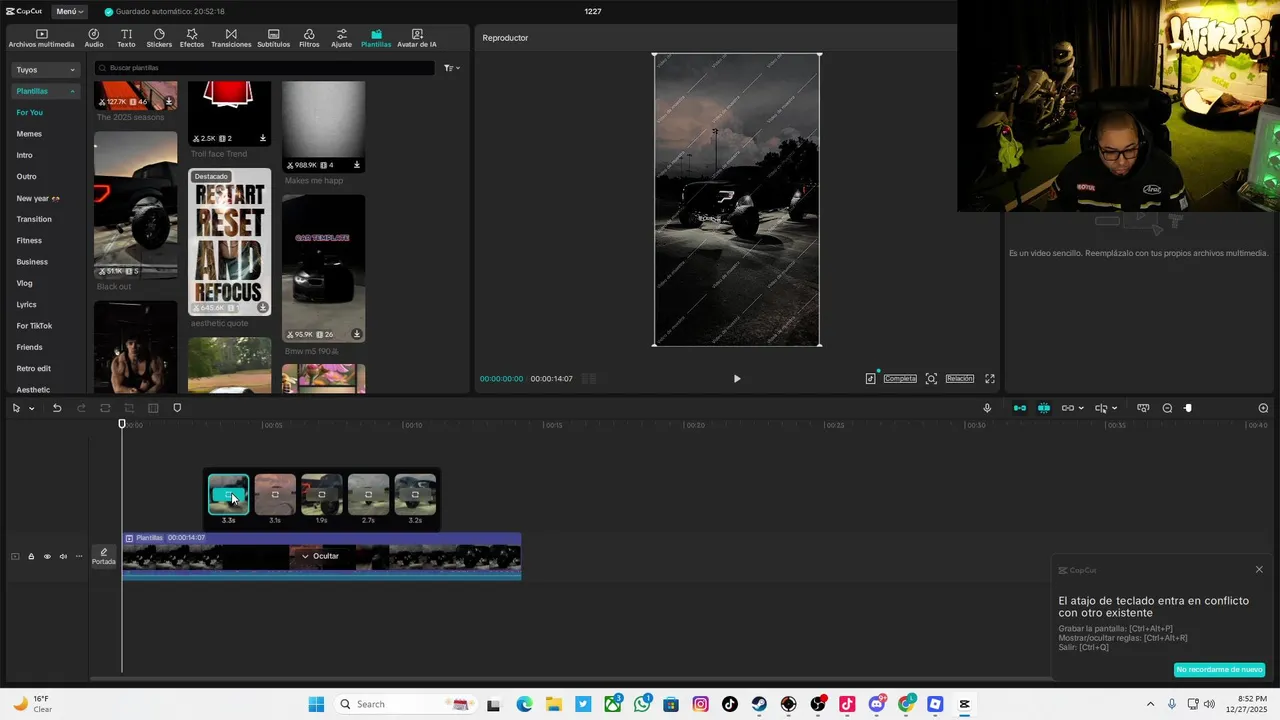Undo the last action

[x=57, y=408]
